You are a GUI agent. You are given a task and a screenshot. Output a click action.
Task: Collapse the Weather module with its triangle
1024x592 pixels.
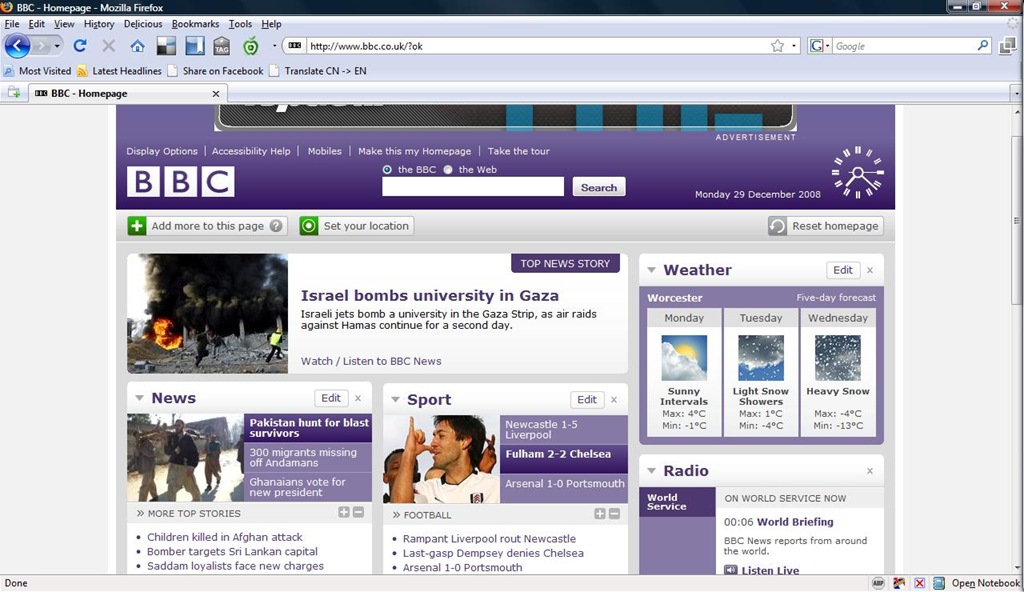tap(651, 270)
